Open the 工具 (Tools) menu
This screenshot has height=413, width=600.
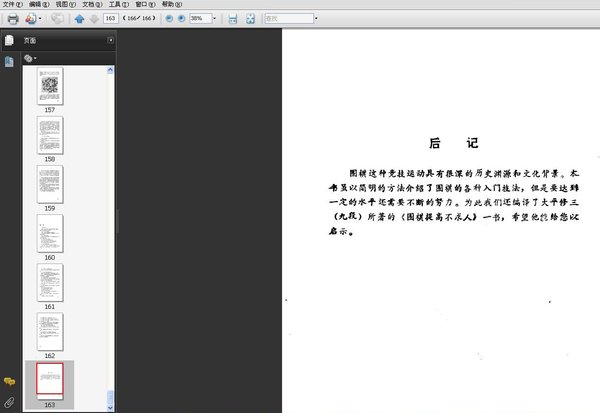[119, 4]
